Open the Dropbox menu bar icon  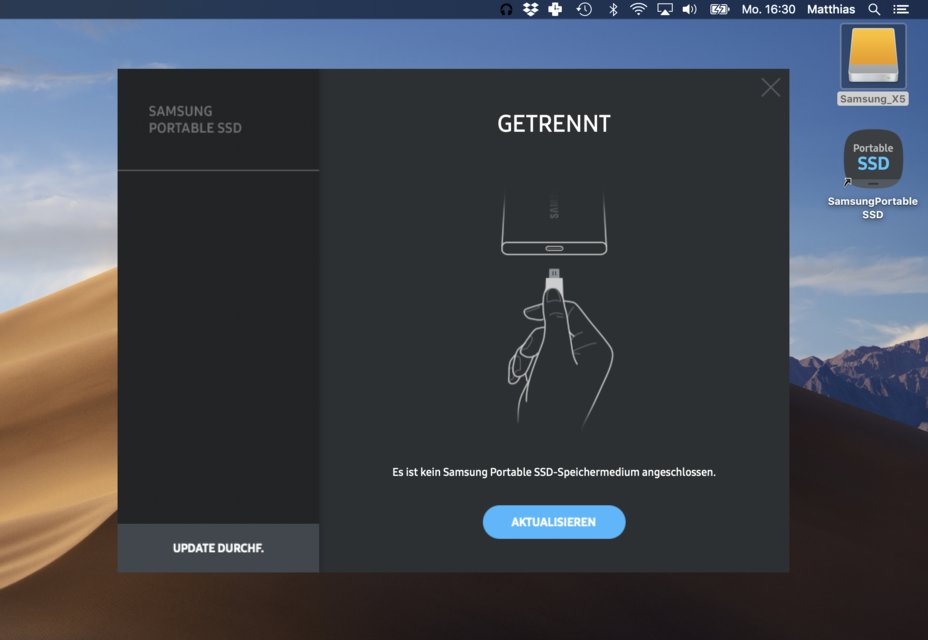pos(531,9)
